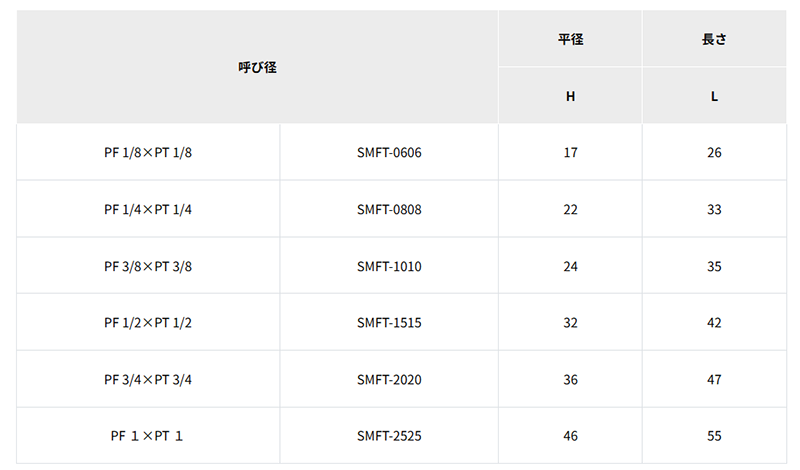Click value 55 in SMFT-2525 row

pyautogui.click(x=714, y=436)
